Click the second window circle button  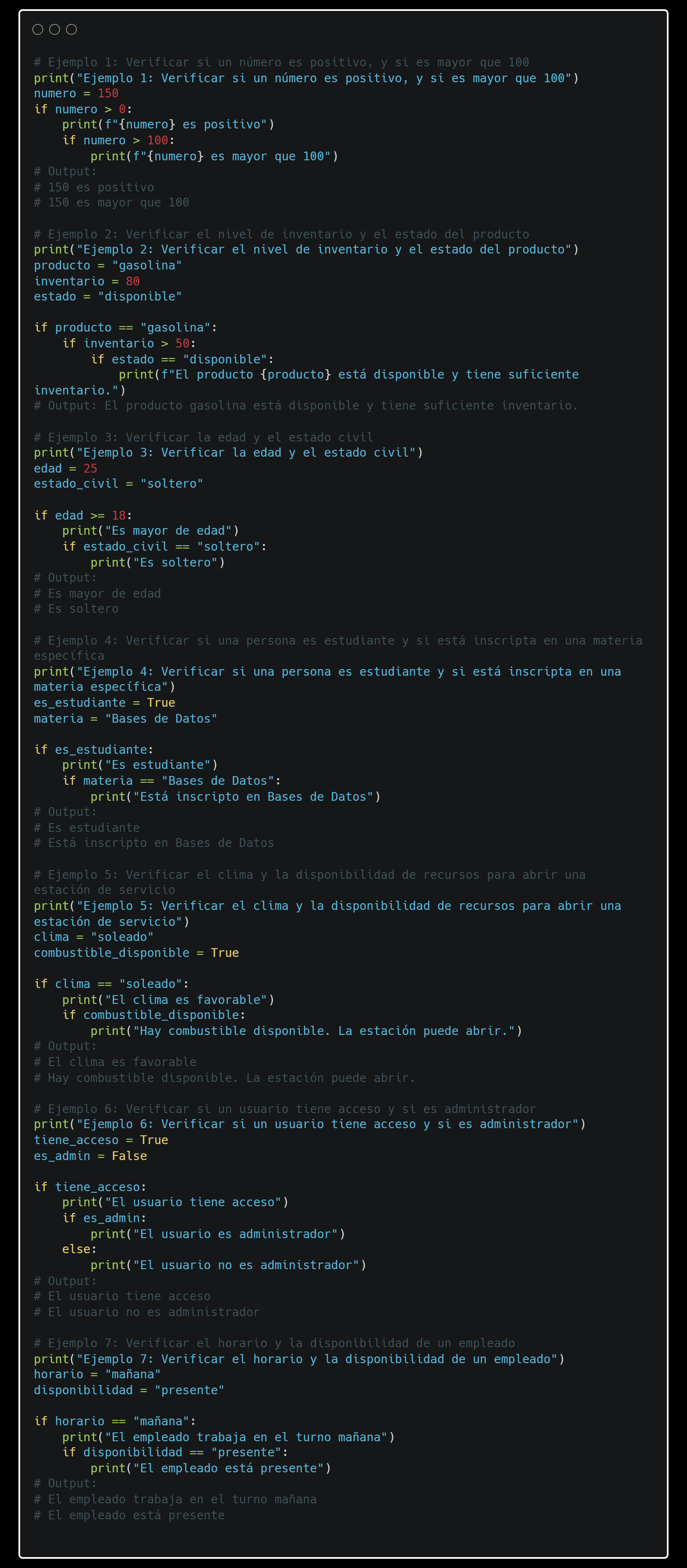(54, 29)
